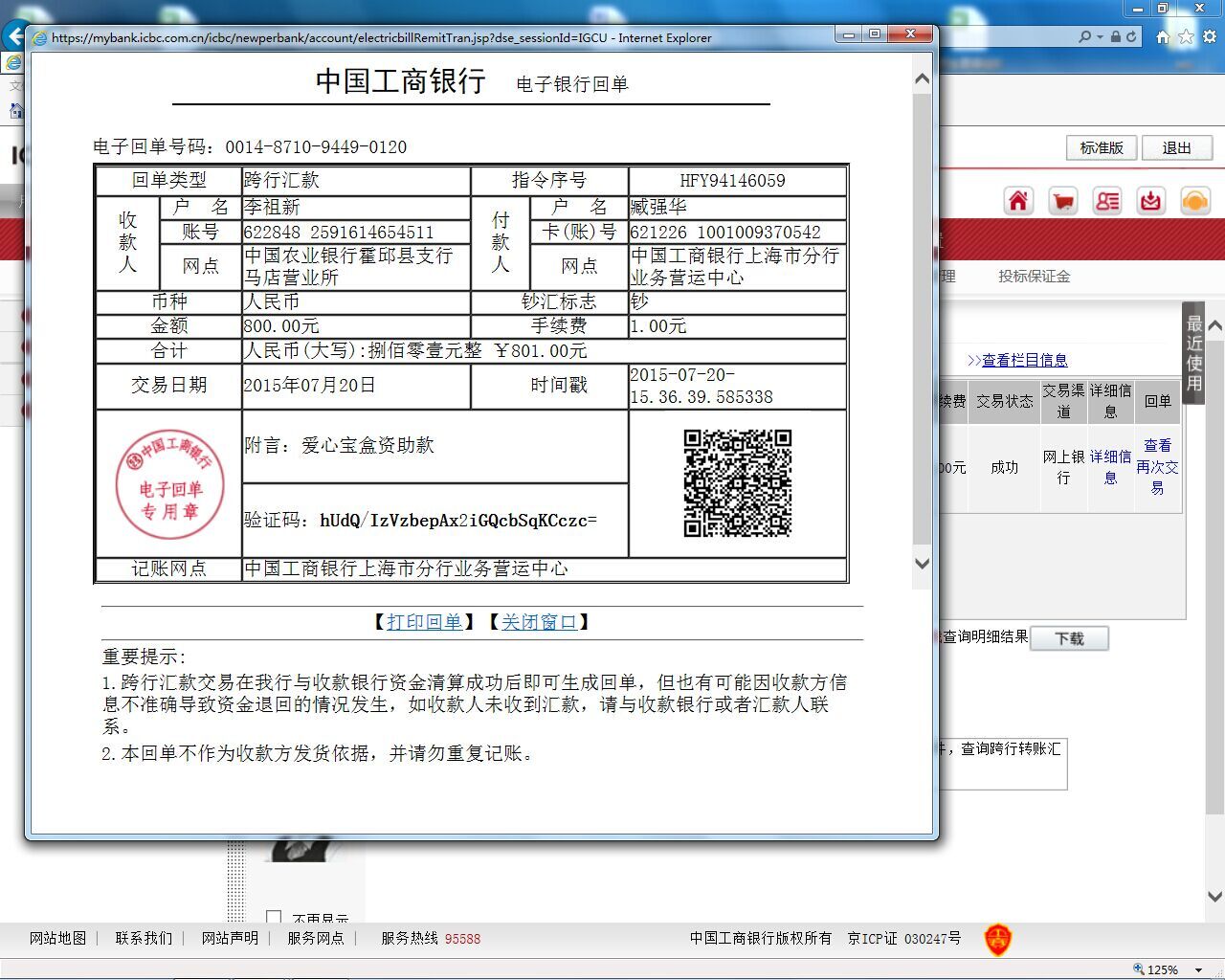Image resolution: width=1225 pixels, height=980 pixels.
Task: Click the 交易状态 column header
Action: (1004, 402)
